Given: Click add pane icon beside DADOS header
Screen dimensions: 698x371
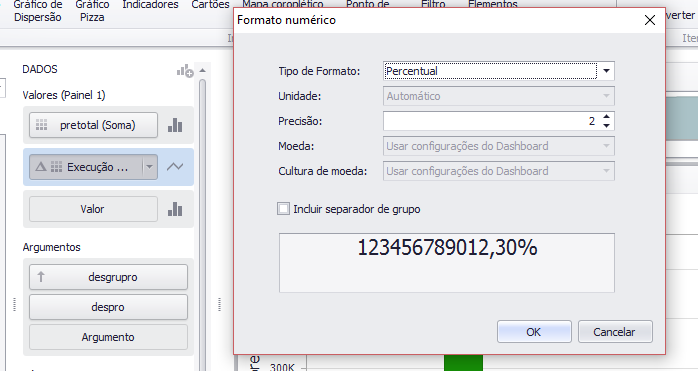Looking at the screenshot, I should [185, 71].
